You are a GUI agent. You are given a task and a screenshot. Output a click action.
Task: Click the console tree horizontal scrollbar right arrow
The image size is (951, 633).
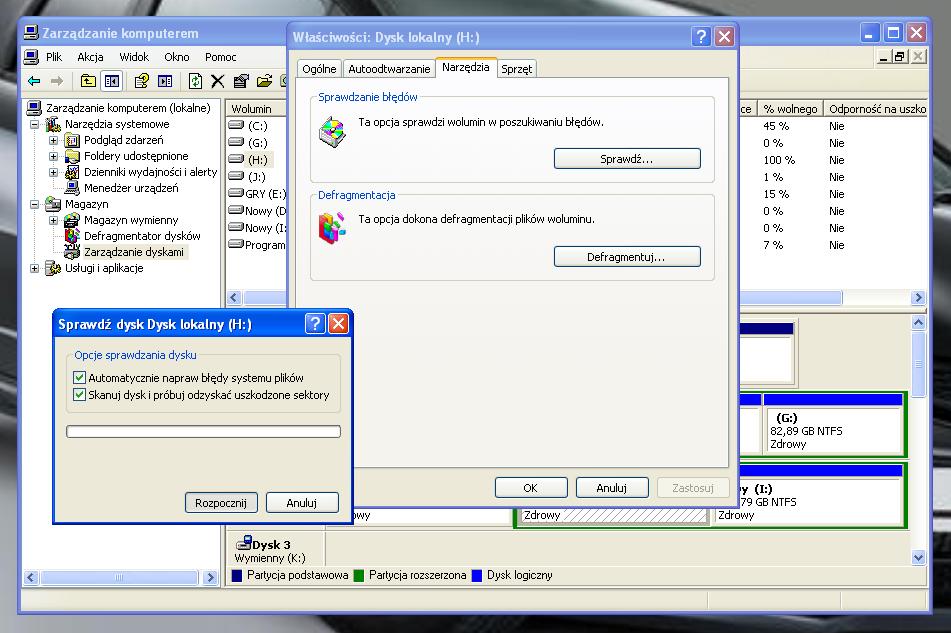(210, 577)
